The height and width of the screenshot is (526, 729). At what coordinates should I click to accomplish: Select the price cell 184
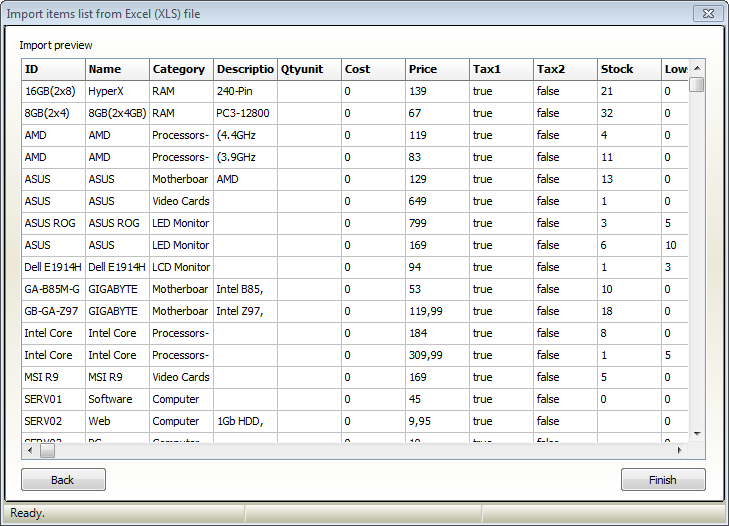click(x=437, y=333)
